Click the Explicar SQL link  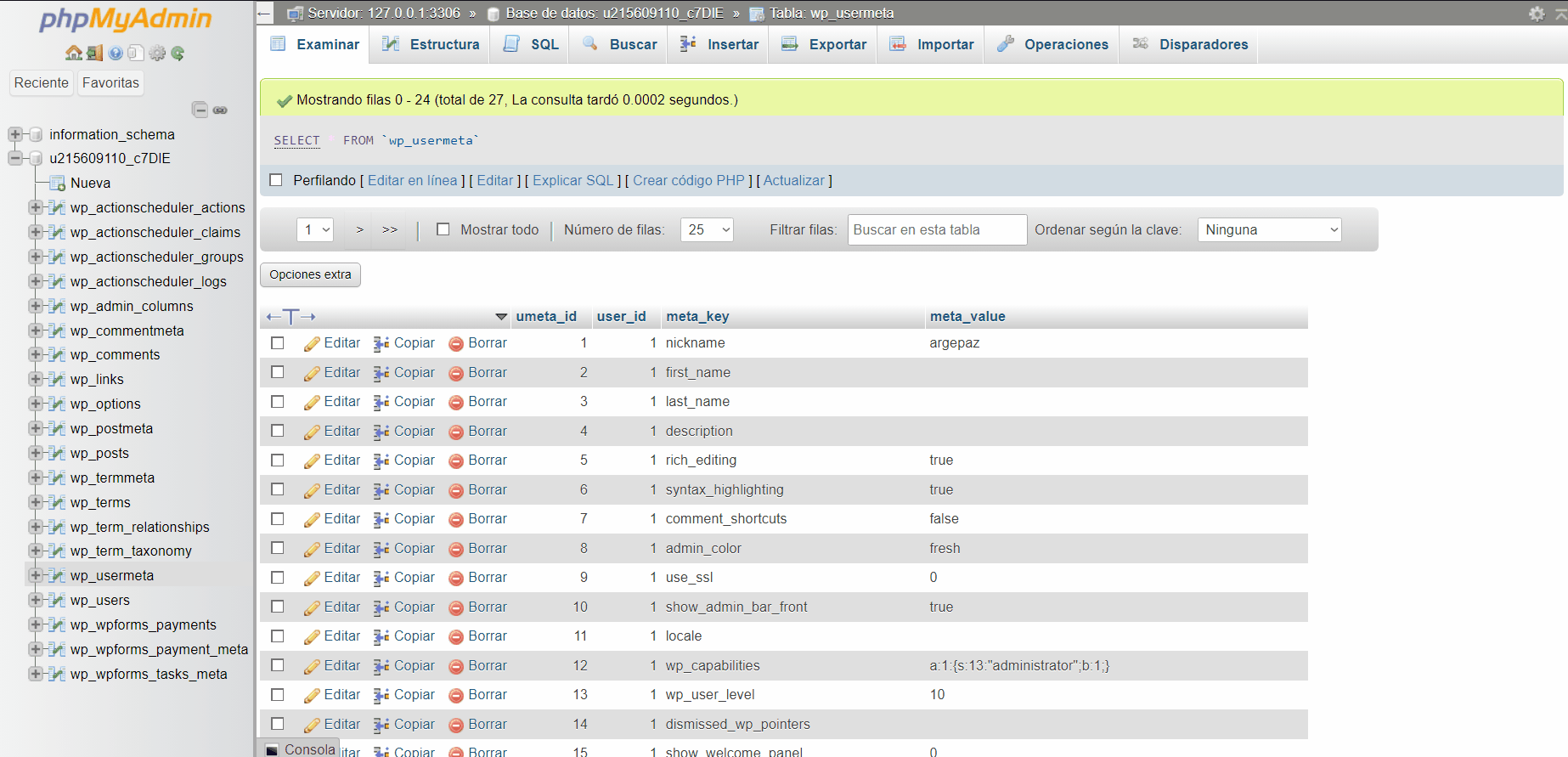click(572, 180)
